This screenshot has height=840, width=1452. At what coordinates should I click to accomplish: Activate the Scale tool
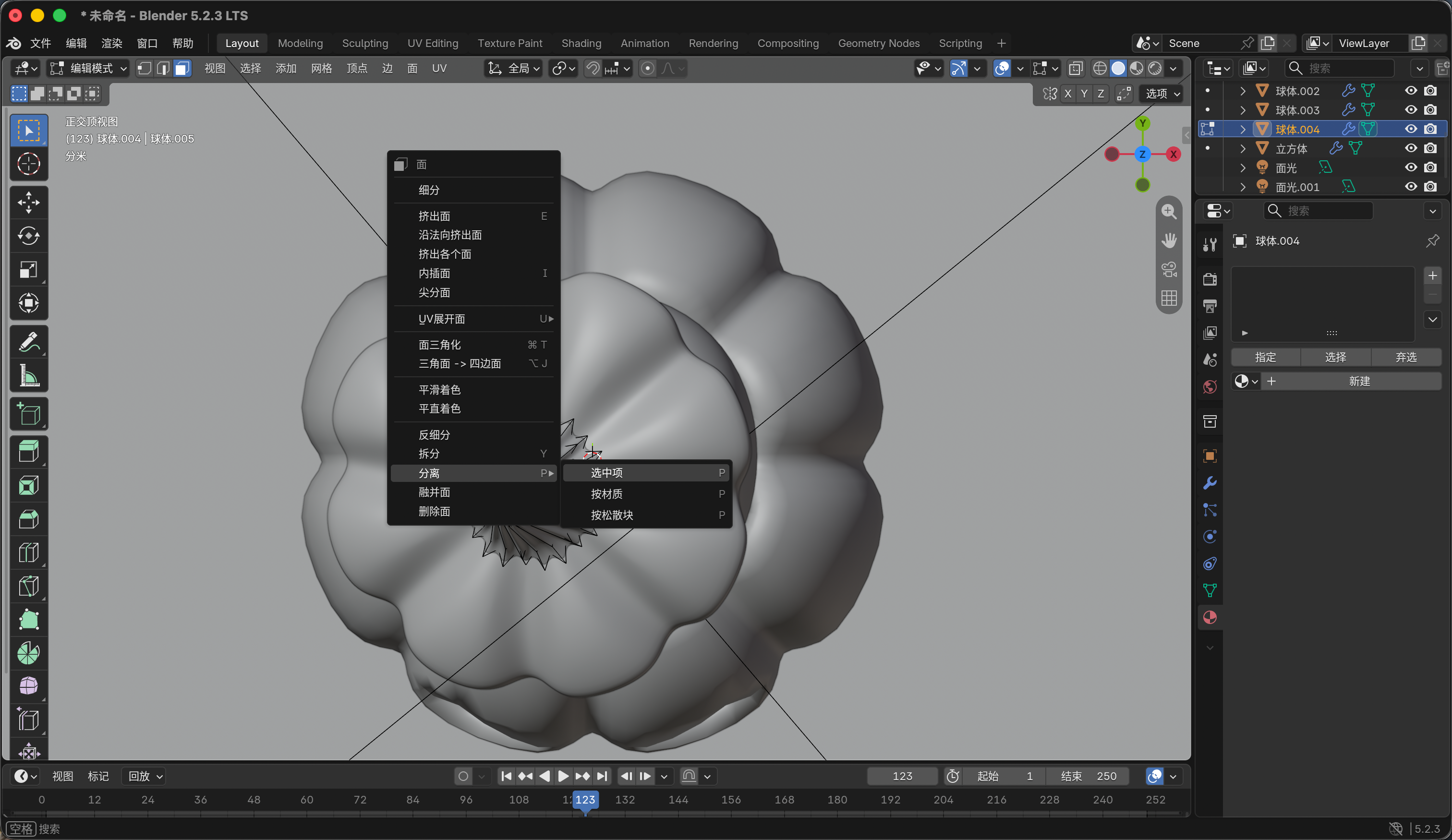pyautogui.click(x=29, y=270)
